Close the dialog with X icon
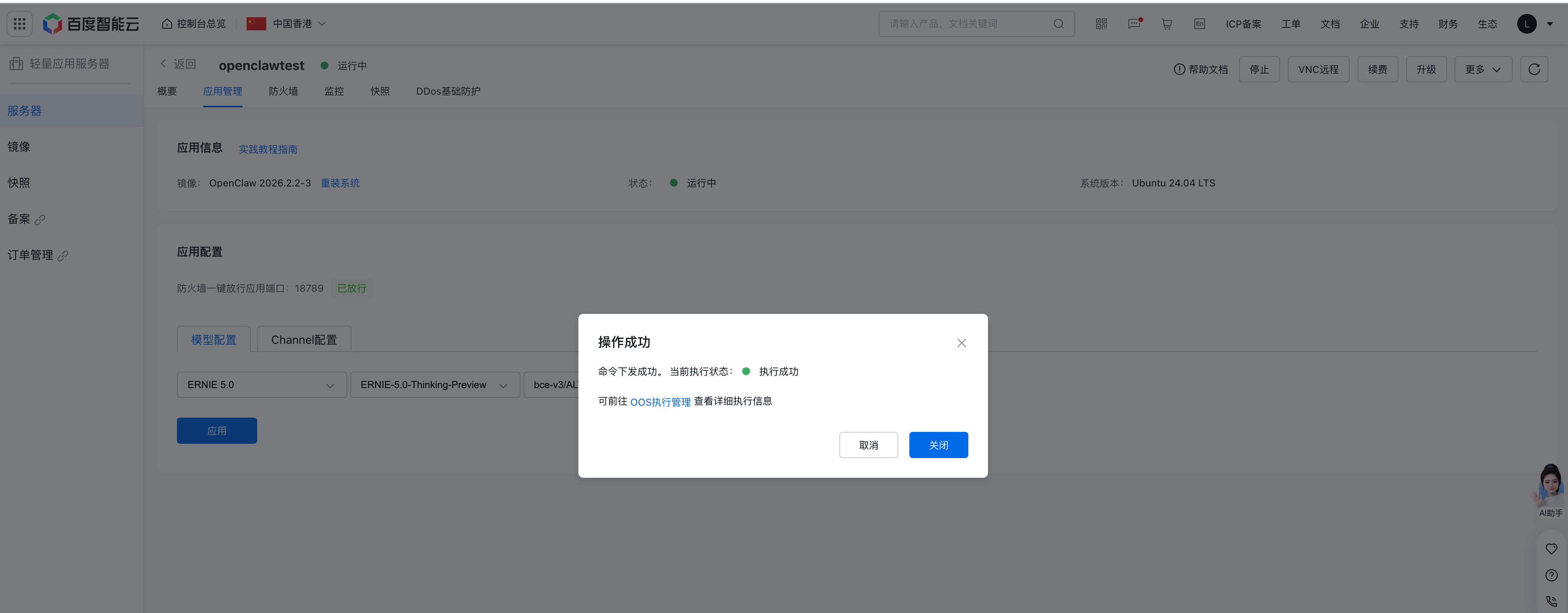The width and height of the screenshot is (1568, 613). click(x=961, y=343)
